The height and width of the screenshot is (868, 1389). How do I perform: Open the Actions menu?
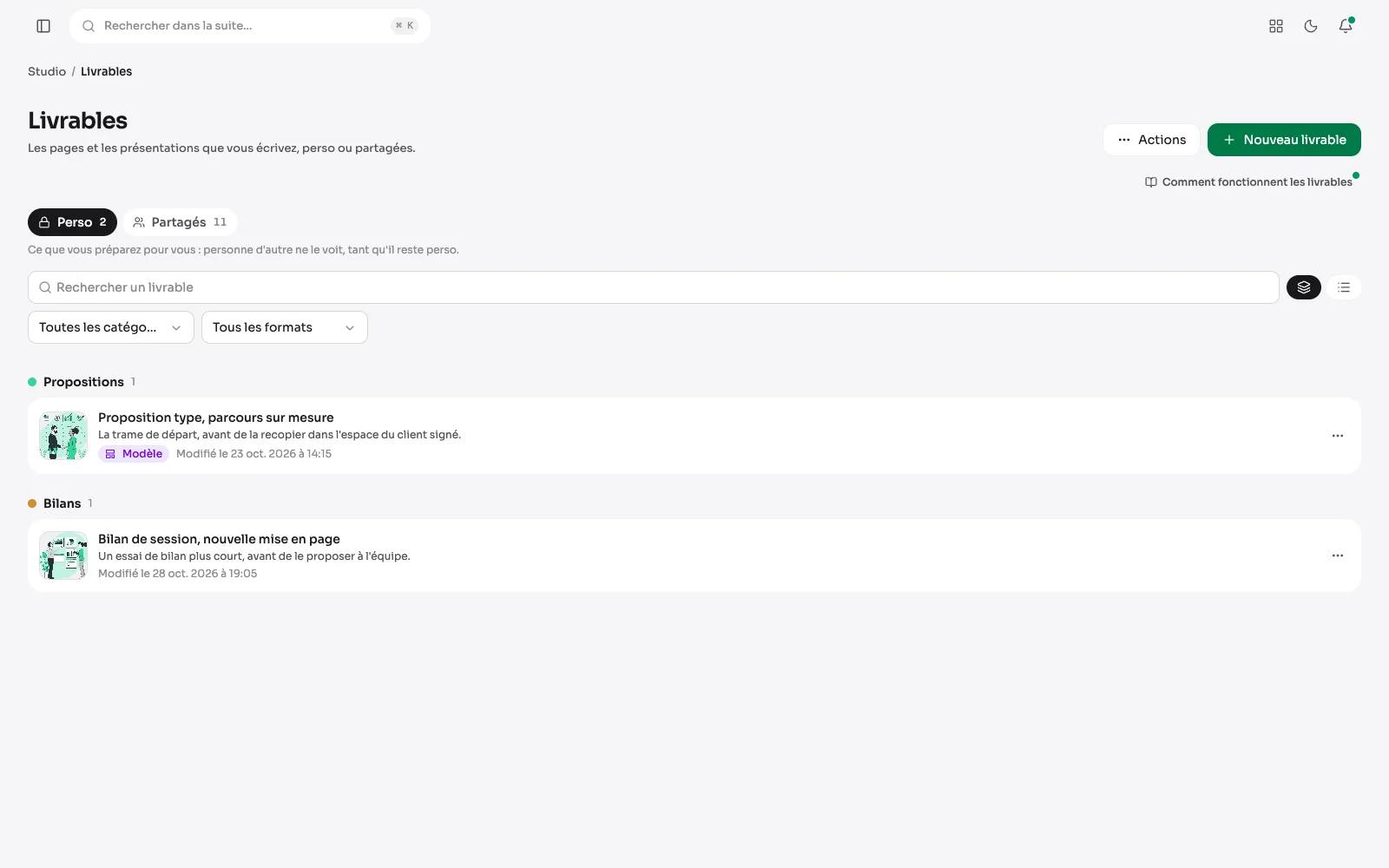point(1151,140)
